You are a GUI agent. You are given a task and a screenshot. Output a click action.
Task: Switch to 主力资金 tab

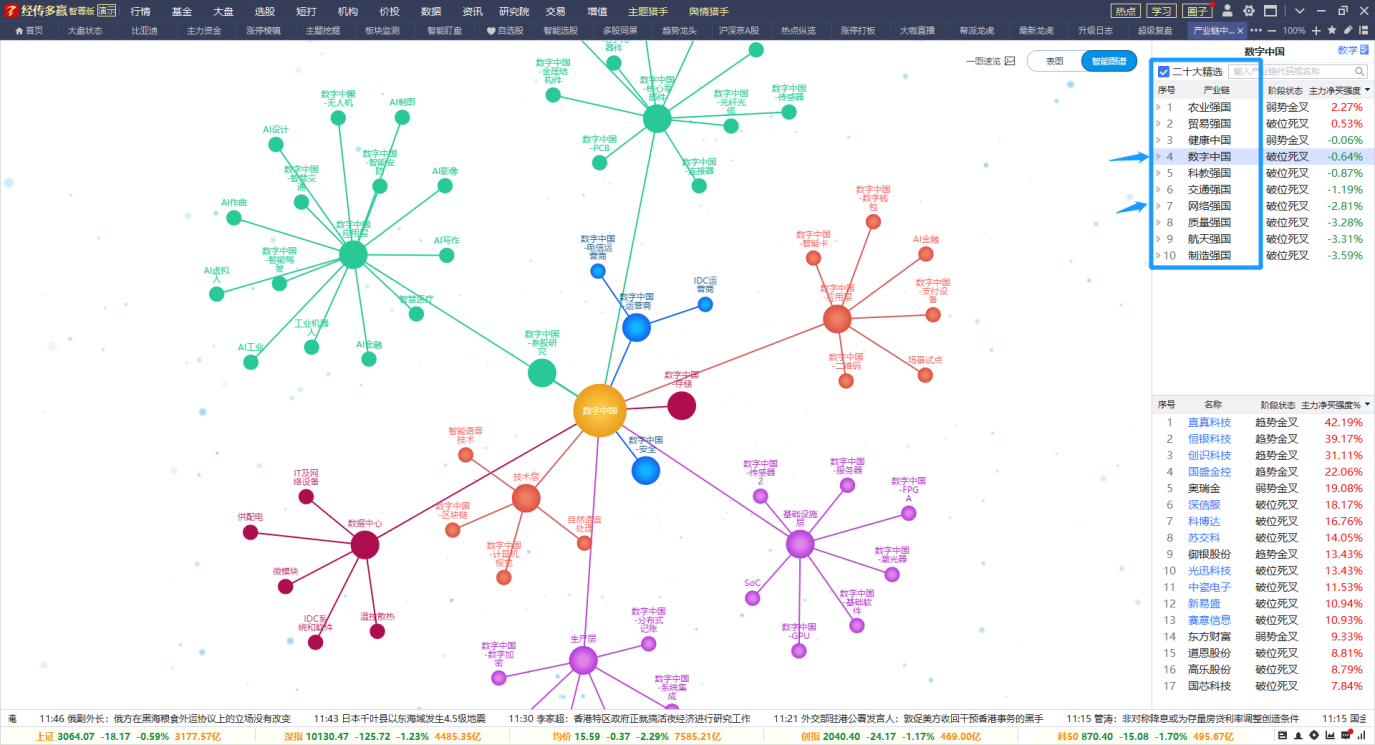(204, 31)
